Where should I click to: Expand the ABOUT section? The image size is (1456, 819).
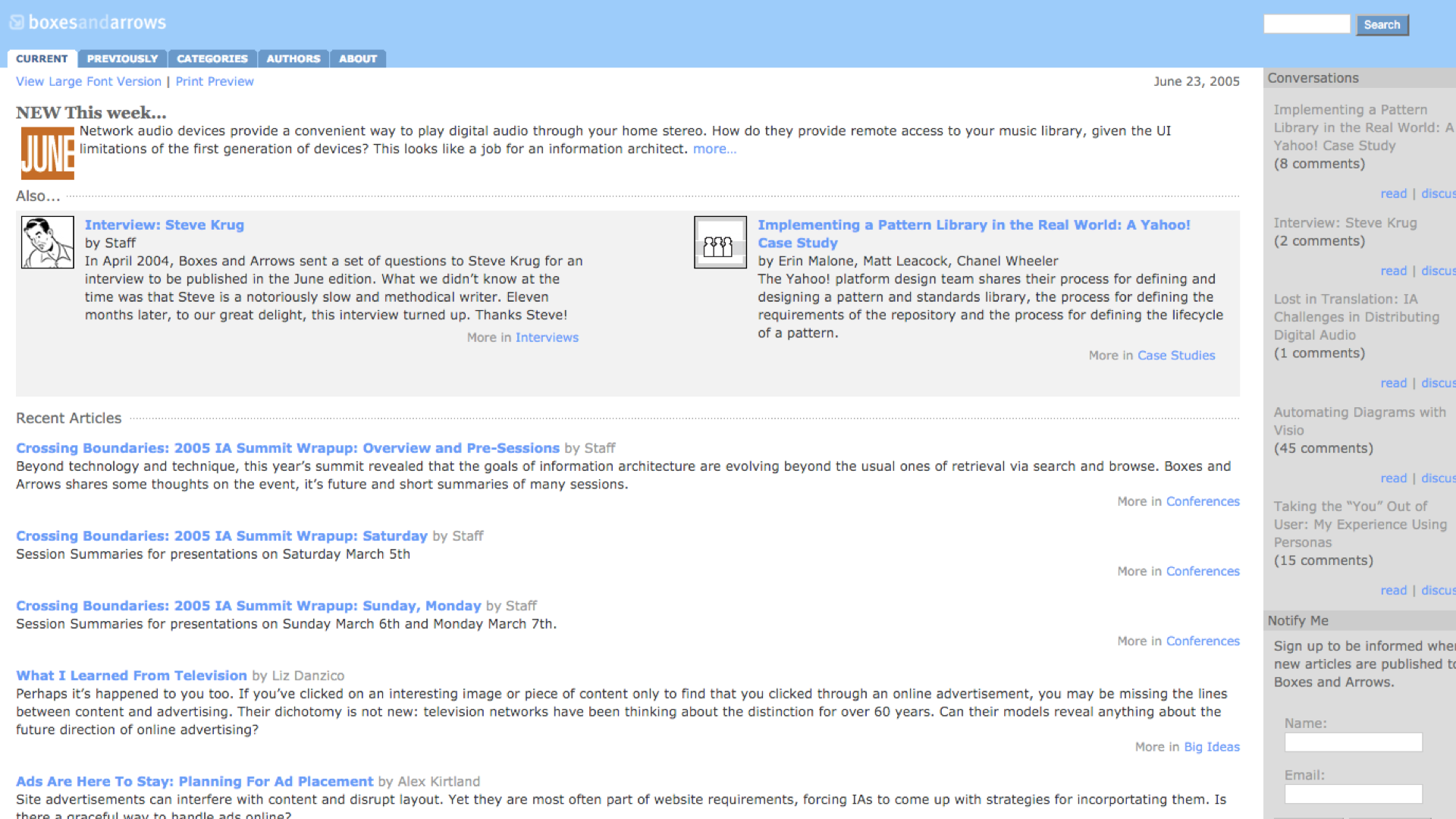click(x=358, y=58)
